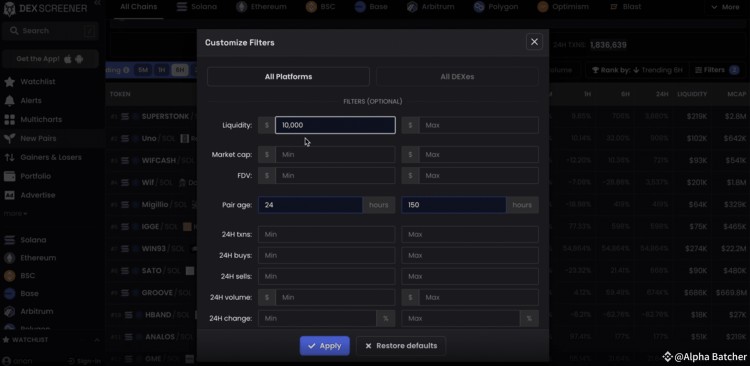Click the Sign-in link
Viewport: 750px width, 366px height.
(84, 361)
